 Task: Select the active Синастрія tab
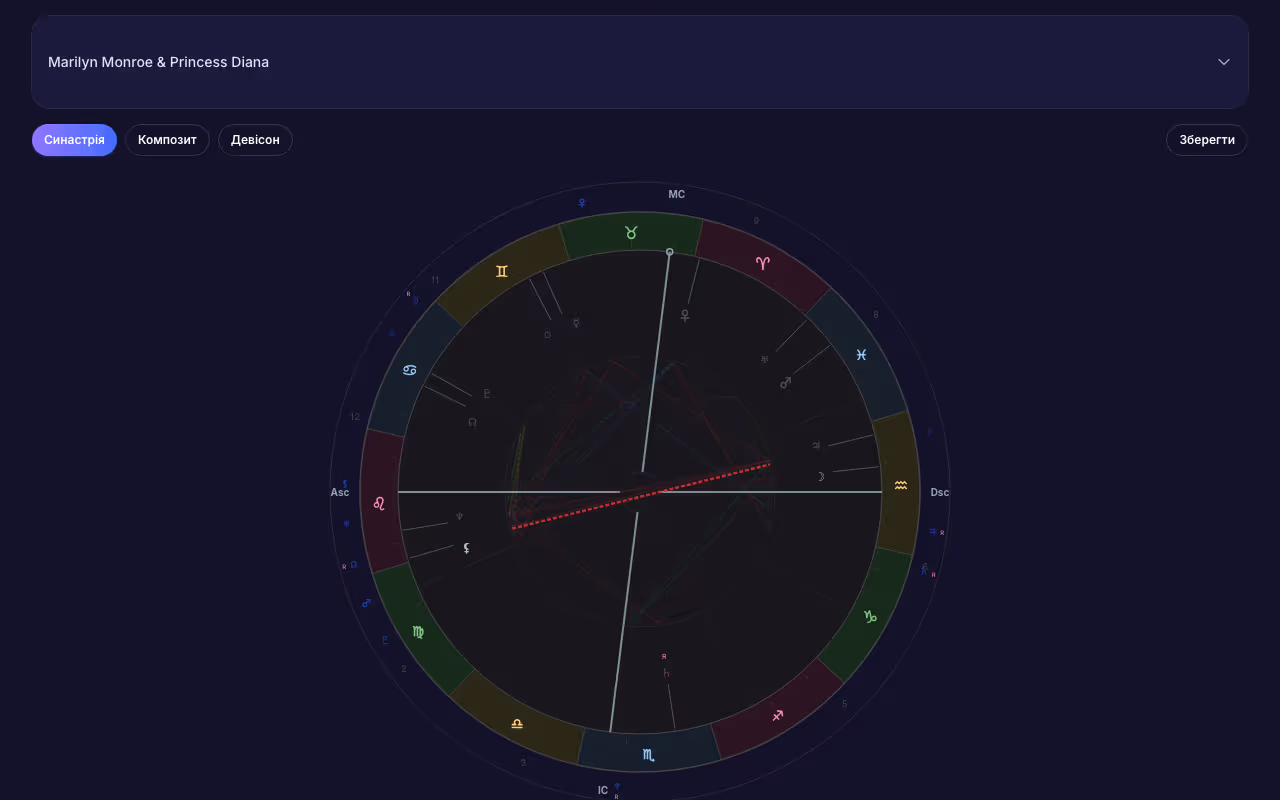click(74, 140)
